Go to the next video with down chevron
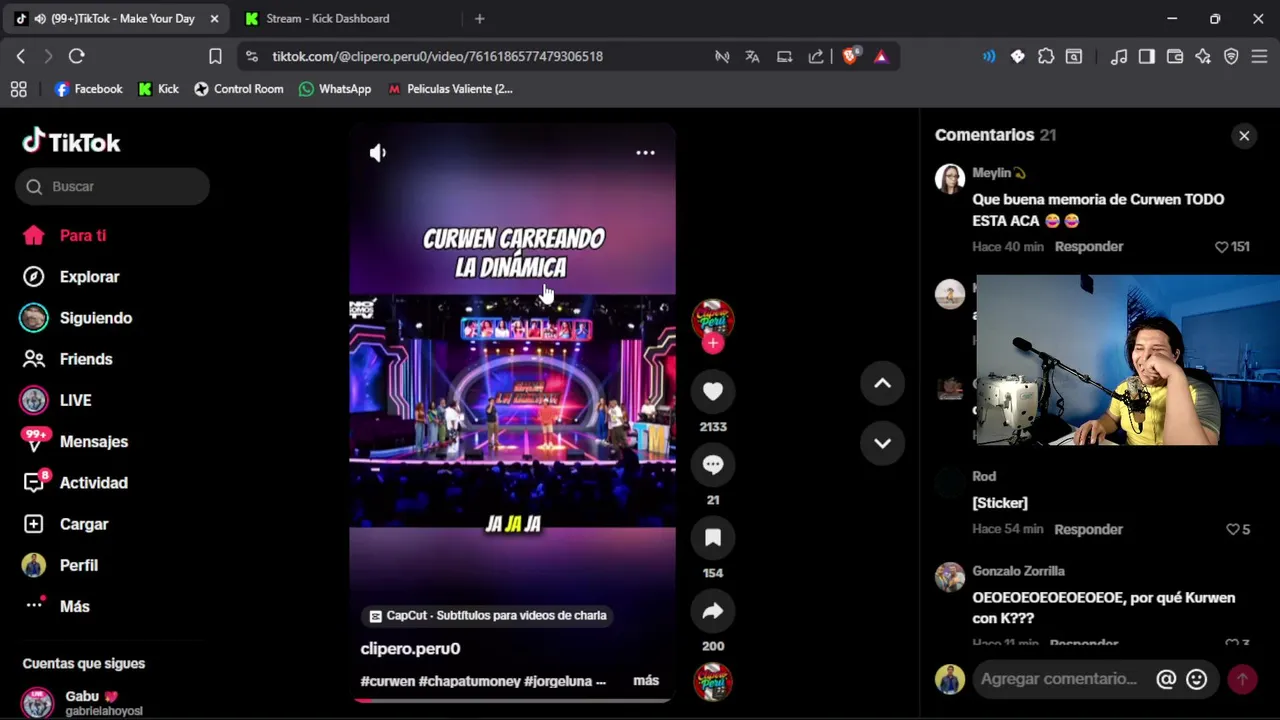 pyautogui.click(x=882, y=443)
